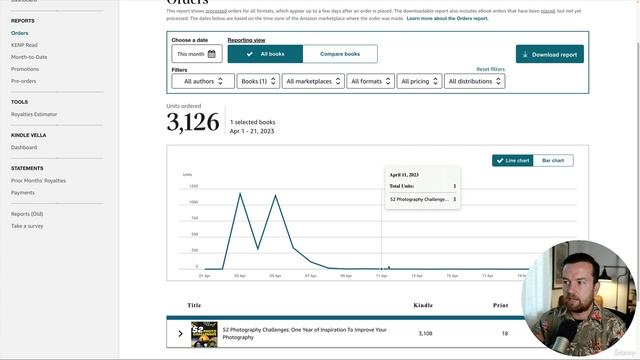Click the 3,126 units ordered total
Viewport: 640px width, 360px height.
[193, 122]
